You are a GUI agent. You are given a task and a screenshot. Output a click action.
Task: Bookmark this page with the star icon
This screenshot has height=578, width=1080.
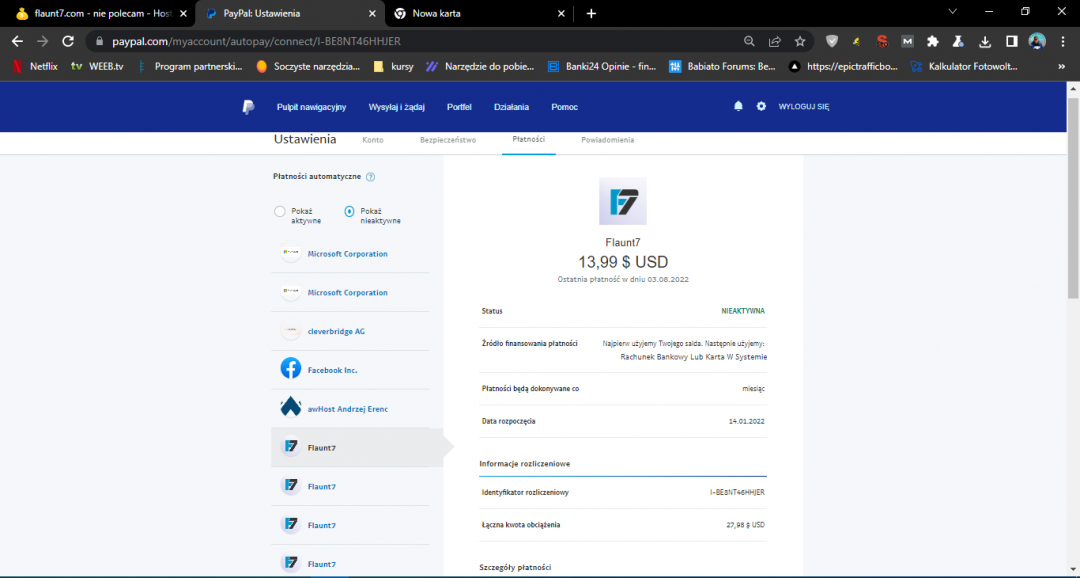pyautogui.click(x=800, y=41)
